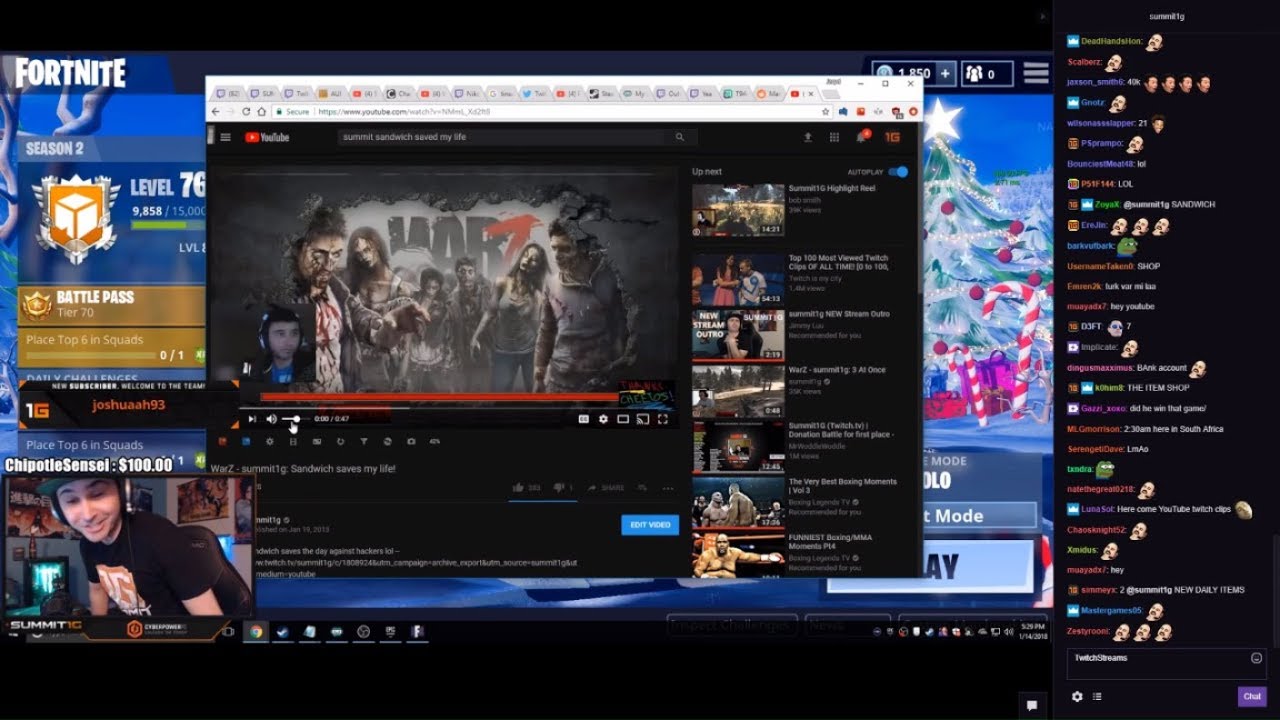Open the video's more actions ellipsis
The width and height of the screenshot is (1280, 720).
(668, 488)
